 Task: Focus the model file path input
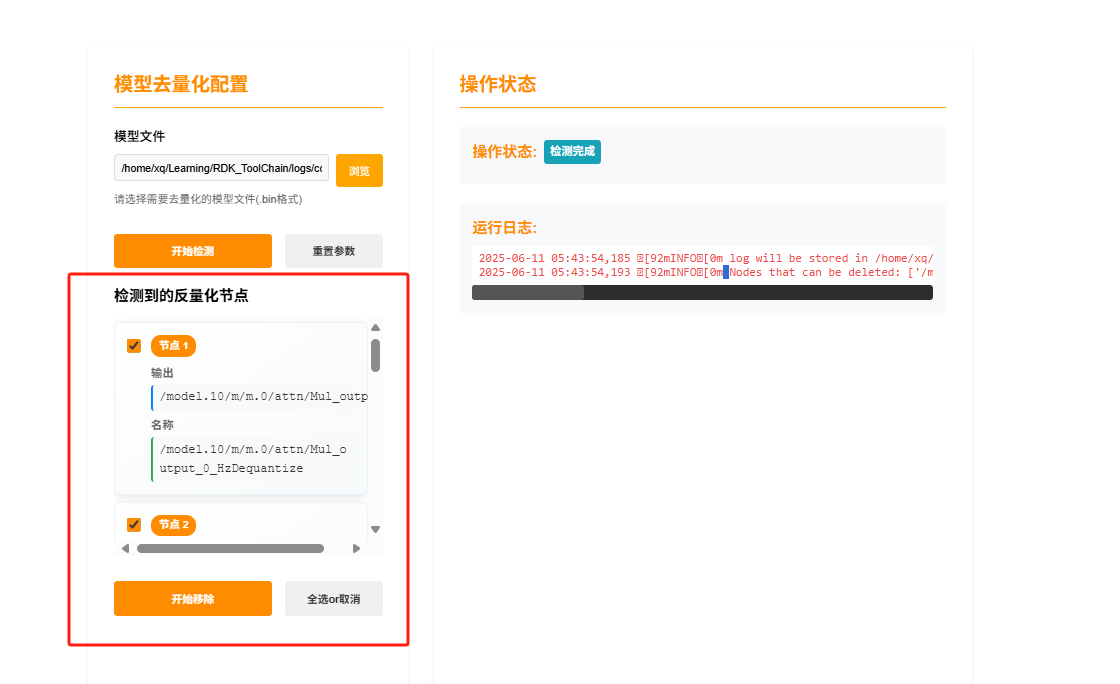(x=221, y=168)
